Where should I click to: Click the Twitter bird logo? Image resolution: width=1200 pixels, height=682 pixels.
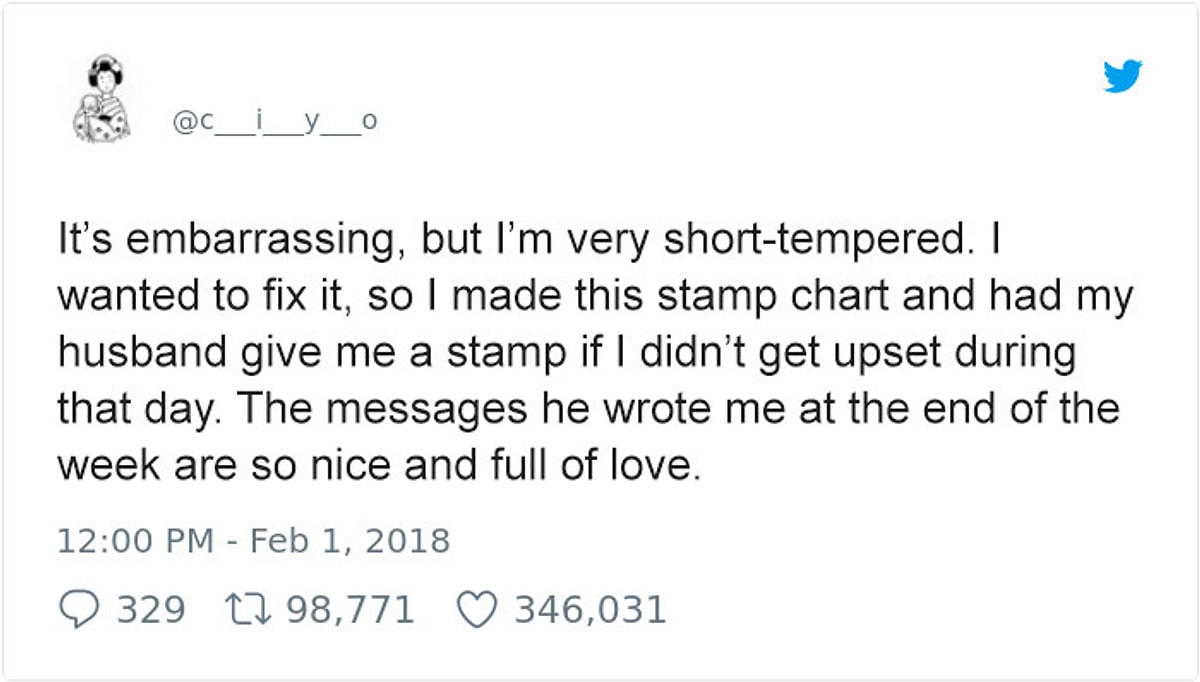(1123, 76)
